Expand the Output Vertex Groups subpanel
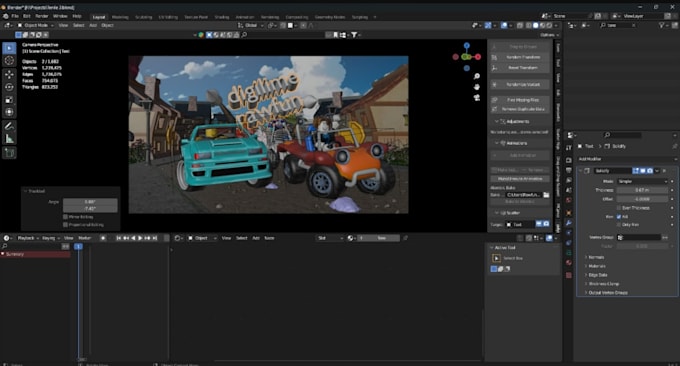The image size is (680, 366). pyautogui.click(x=608, y=293)
